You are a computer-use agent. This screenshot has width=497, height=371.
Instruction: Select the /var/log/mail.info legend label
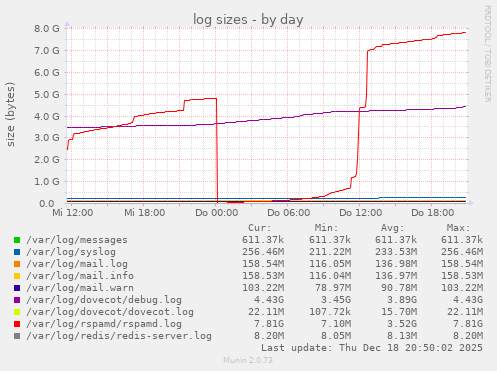[x=80, y=276]
